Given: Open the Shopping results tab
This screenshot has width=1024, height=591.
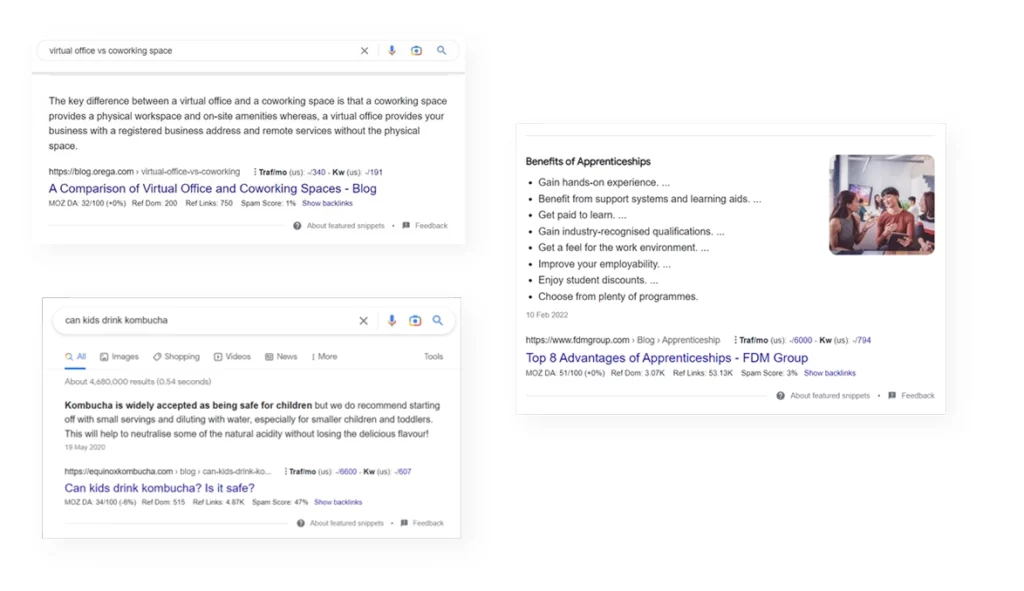Looking at the screenshot, I should (x=176, y=357).
